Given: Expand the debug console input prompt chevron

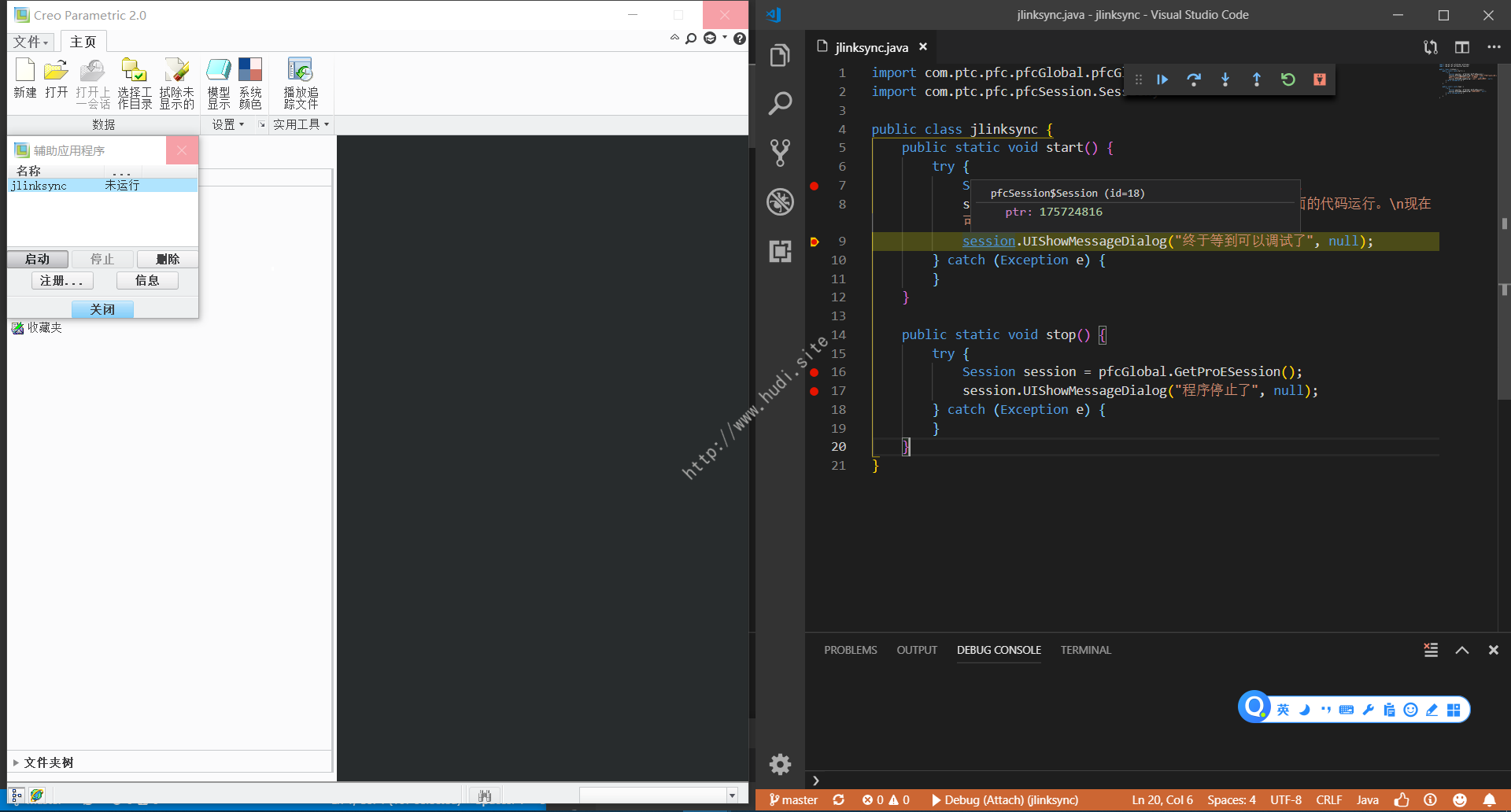Looking at the screenshot, I should [816, 781].
